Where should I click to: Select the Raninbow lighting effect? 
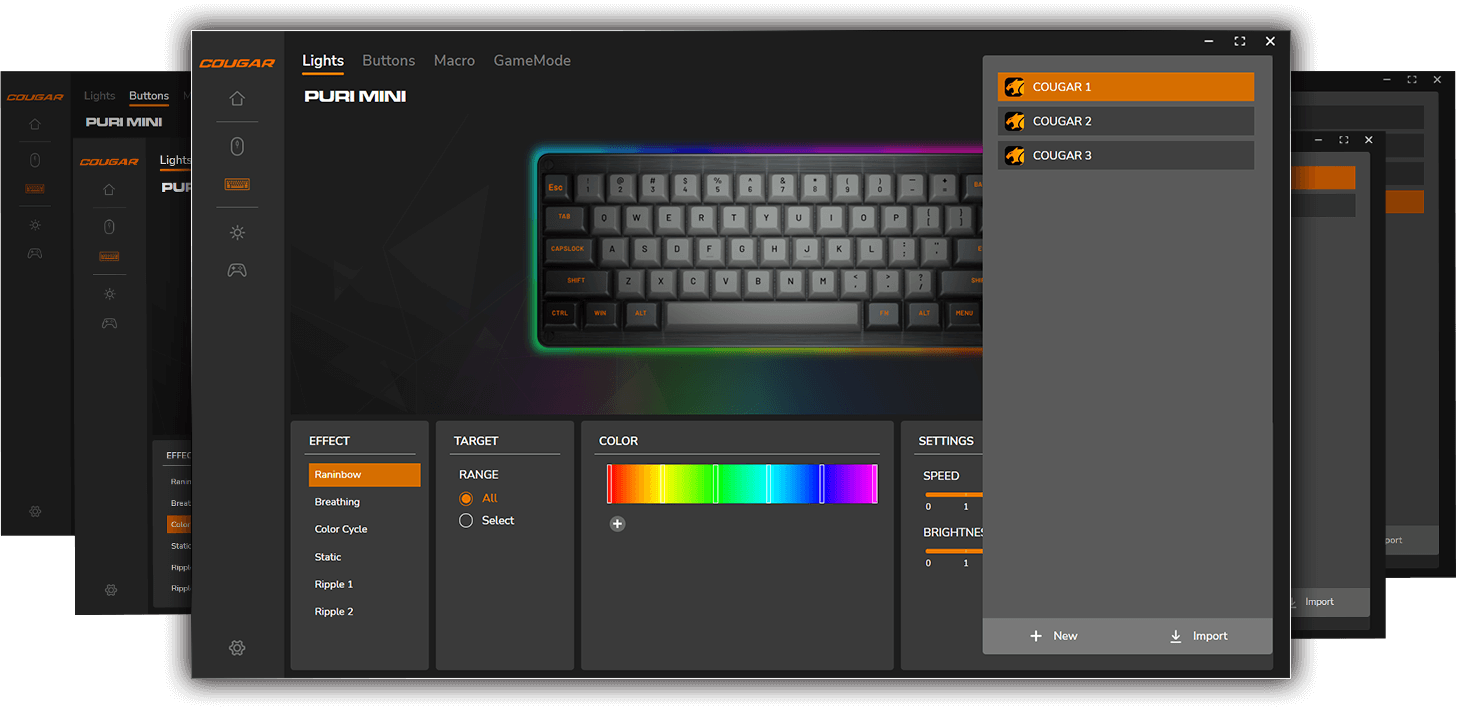(364, 475)
